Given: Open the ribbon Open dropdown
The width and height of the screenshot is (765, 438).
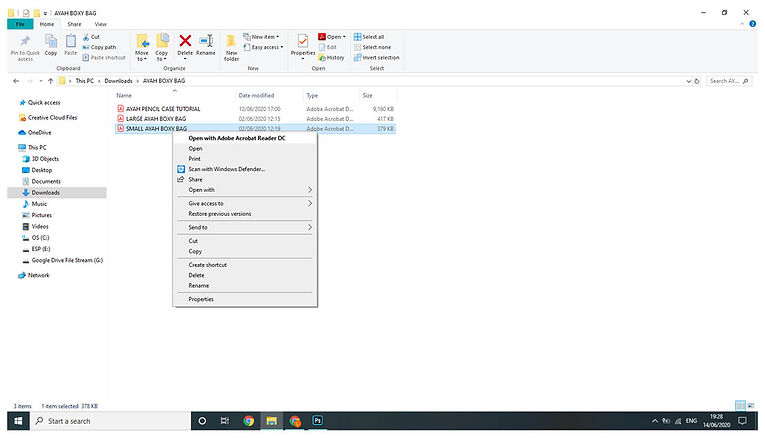Looking at the screenshot, I should click(x=344, y=37).
